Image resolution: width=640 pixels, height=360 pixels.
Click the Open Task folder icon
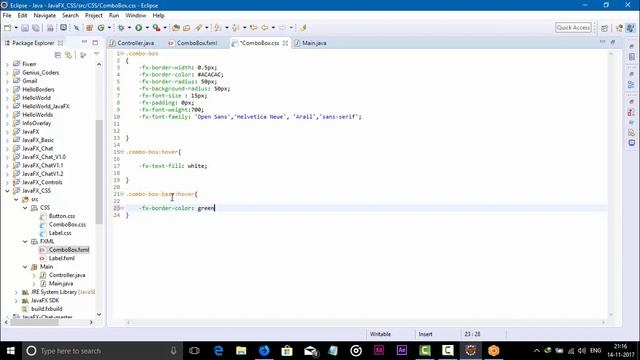coord(187,28)
